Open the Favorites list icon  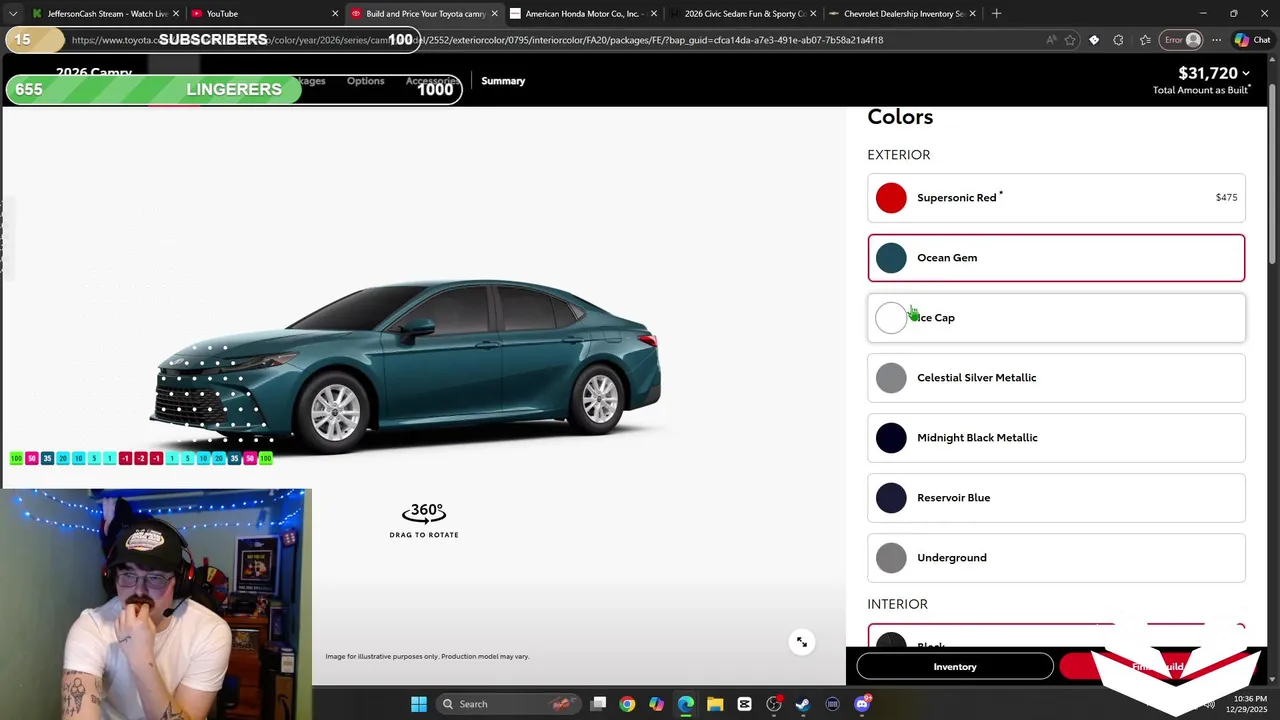1144,40
